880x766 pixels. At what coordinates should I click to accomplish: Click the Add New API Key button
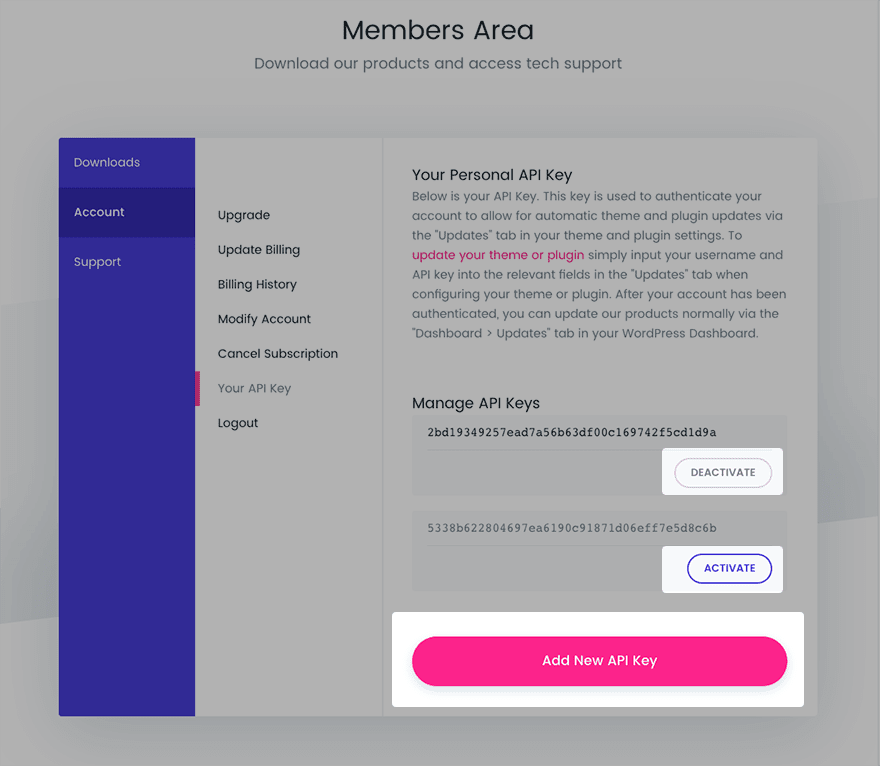(x=599, y=661)
